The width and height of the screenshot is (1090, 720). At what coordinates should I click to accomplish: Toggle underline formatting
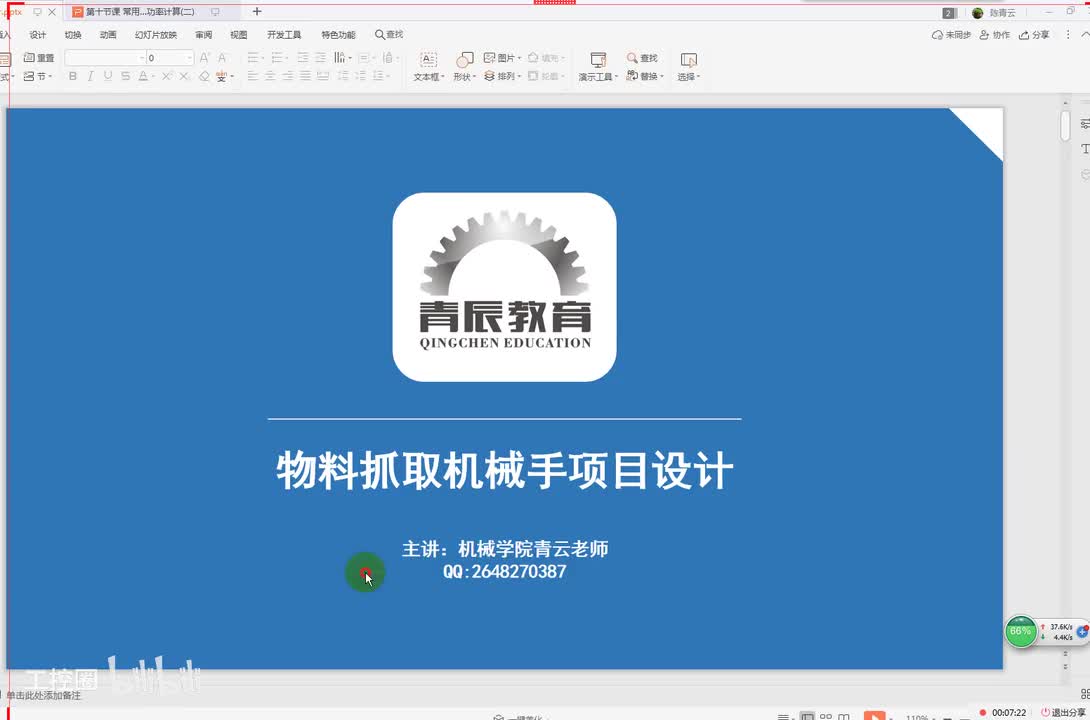pos(108,76)
